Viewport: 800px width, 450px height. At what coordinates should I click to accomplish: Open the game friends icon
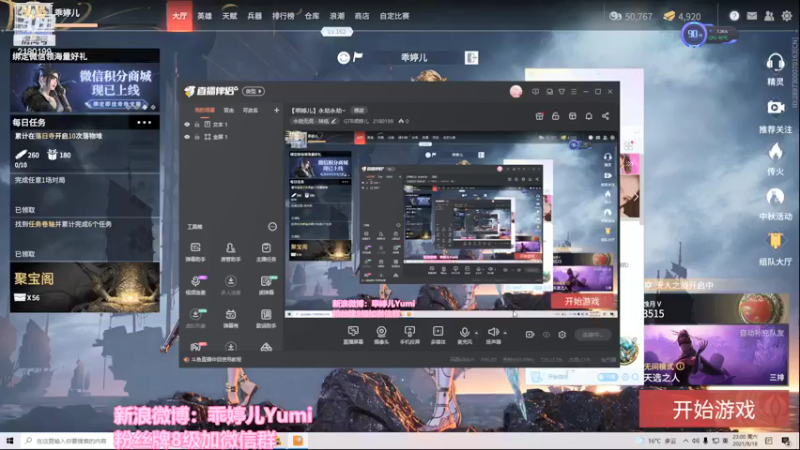click(769, 16)
